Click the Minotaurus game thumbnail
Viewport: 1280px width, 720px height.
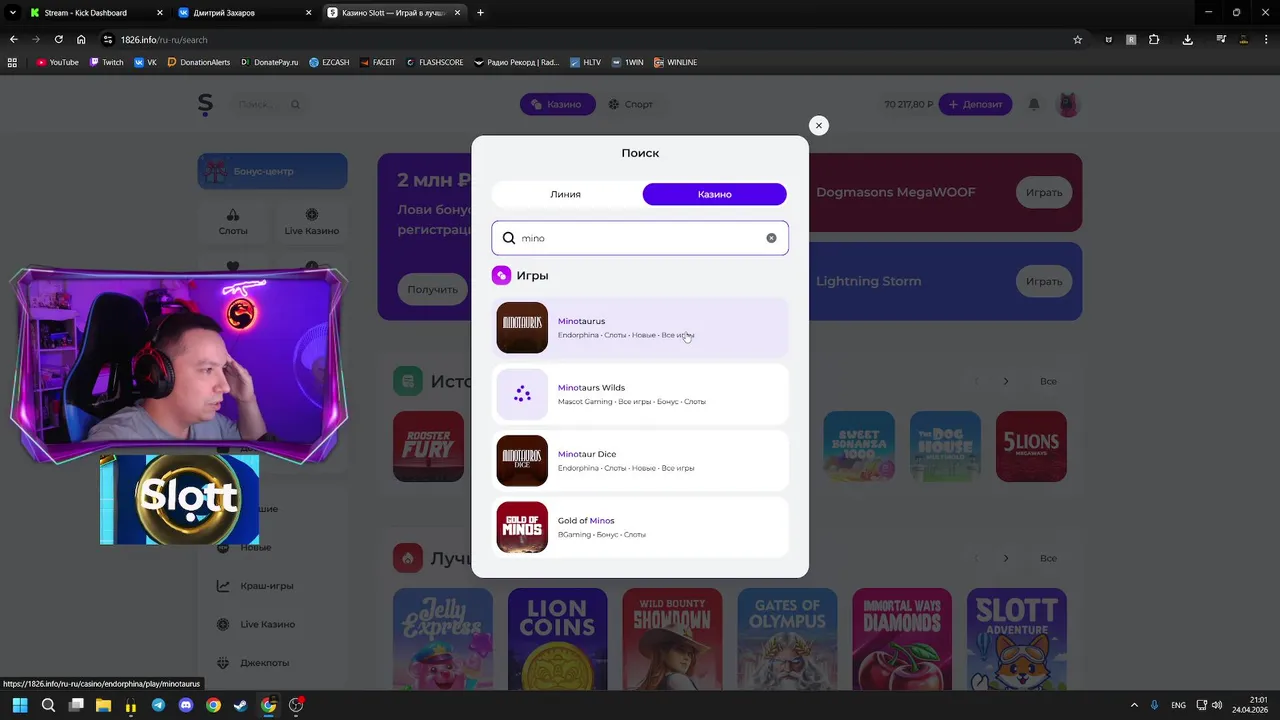pos(522,327)
